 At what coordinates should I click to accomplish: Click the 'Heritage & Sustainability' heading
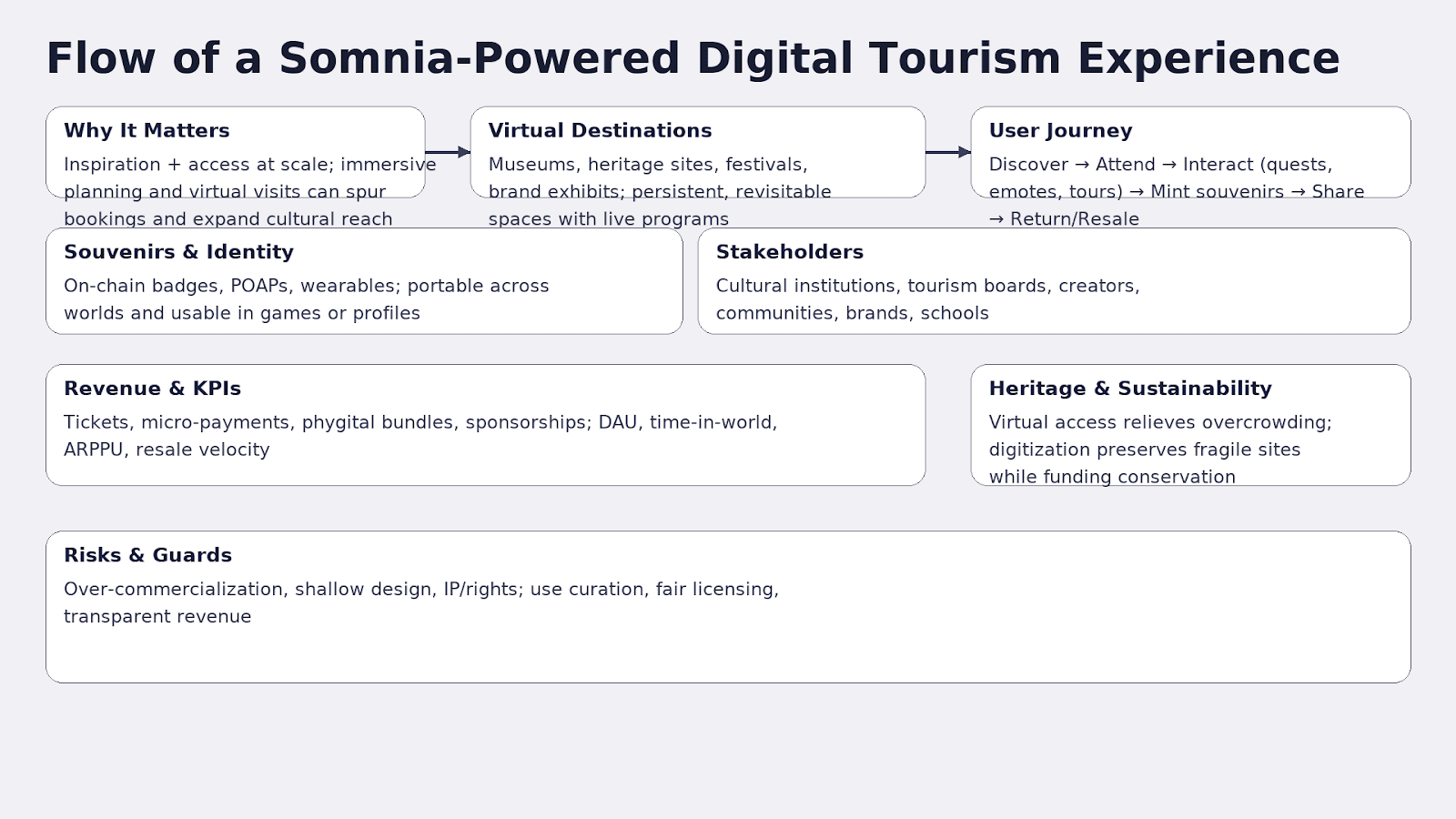pos(1129,389)
